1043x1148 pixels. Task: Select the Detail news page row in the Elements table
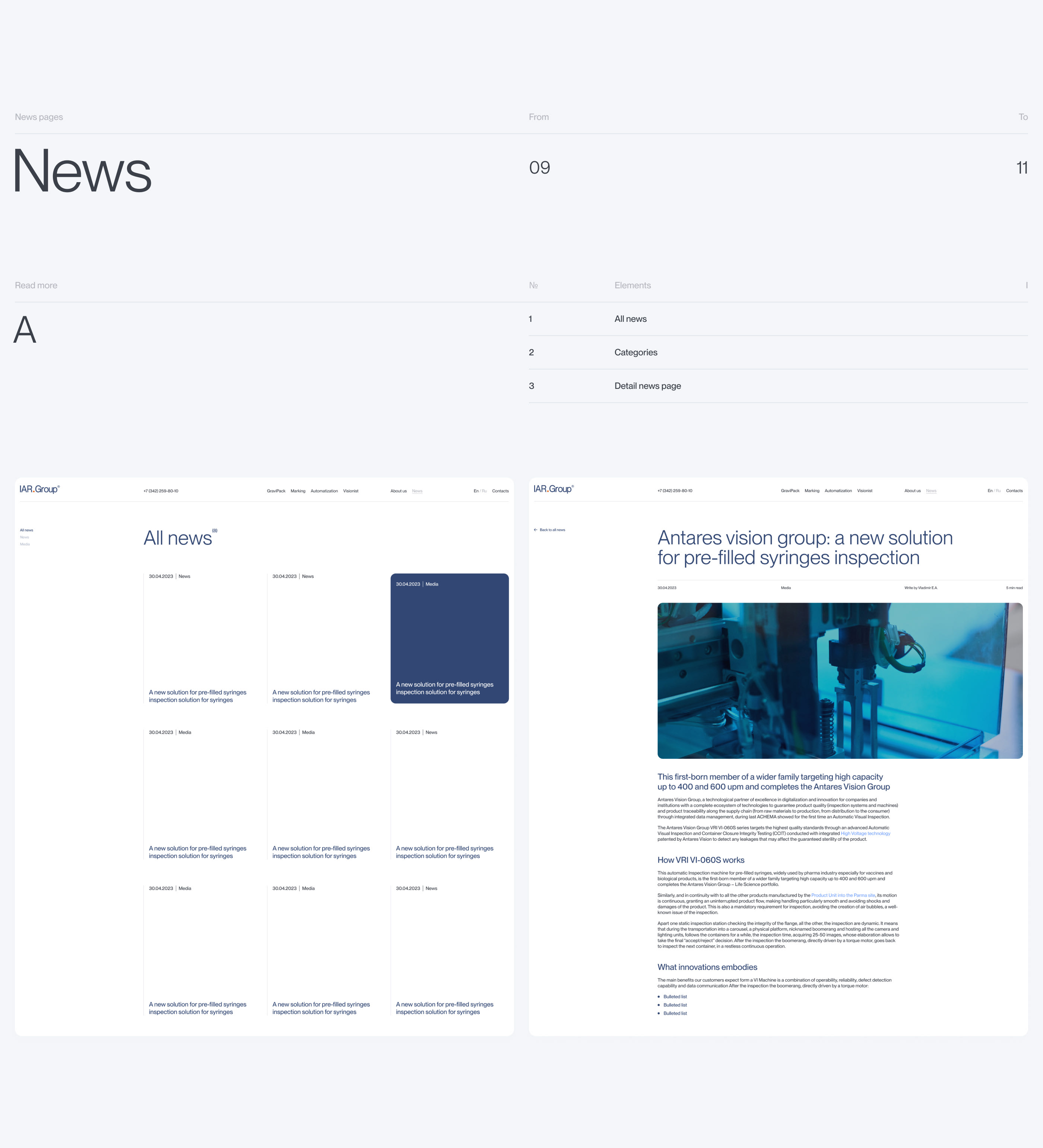647,386
